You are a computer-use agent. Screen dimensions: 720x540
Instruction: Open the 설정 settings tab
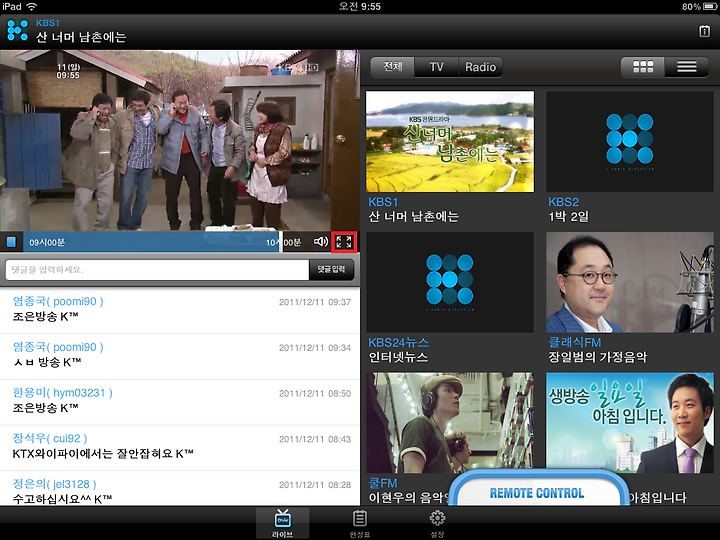click(437, 523)
